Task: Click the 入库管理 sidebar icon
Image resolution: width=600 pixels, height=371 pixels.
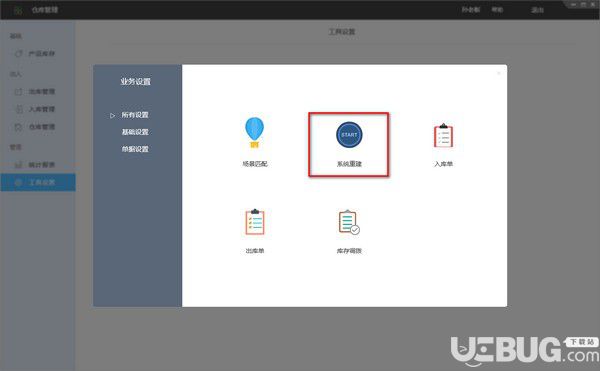Action: (x=18, y=109)
